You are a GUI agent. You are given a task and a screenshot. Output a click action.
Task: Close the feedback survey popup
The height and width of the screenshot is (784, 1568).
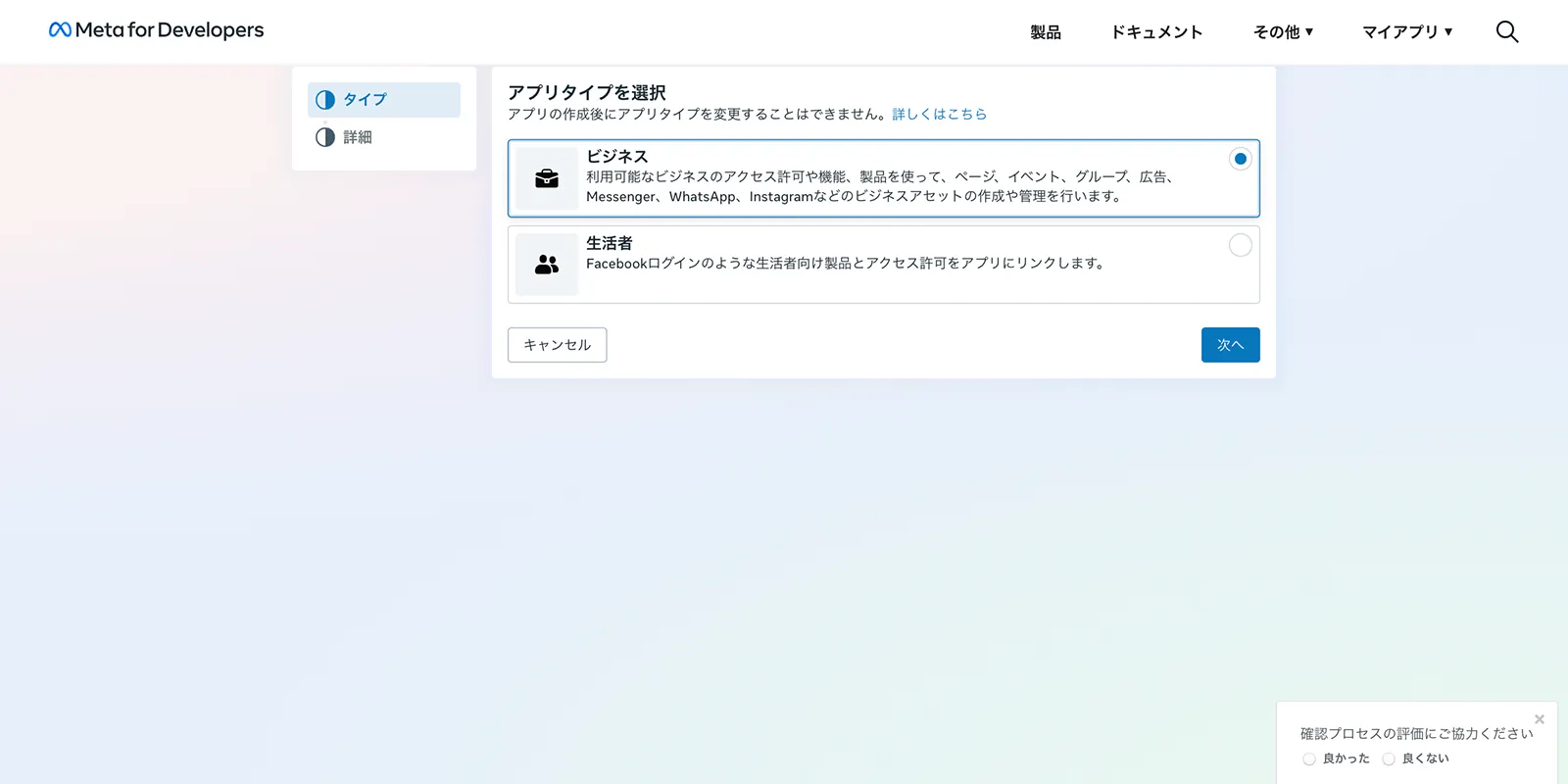1540,719
